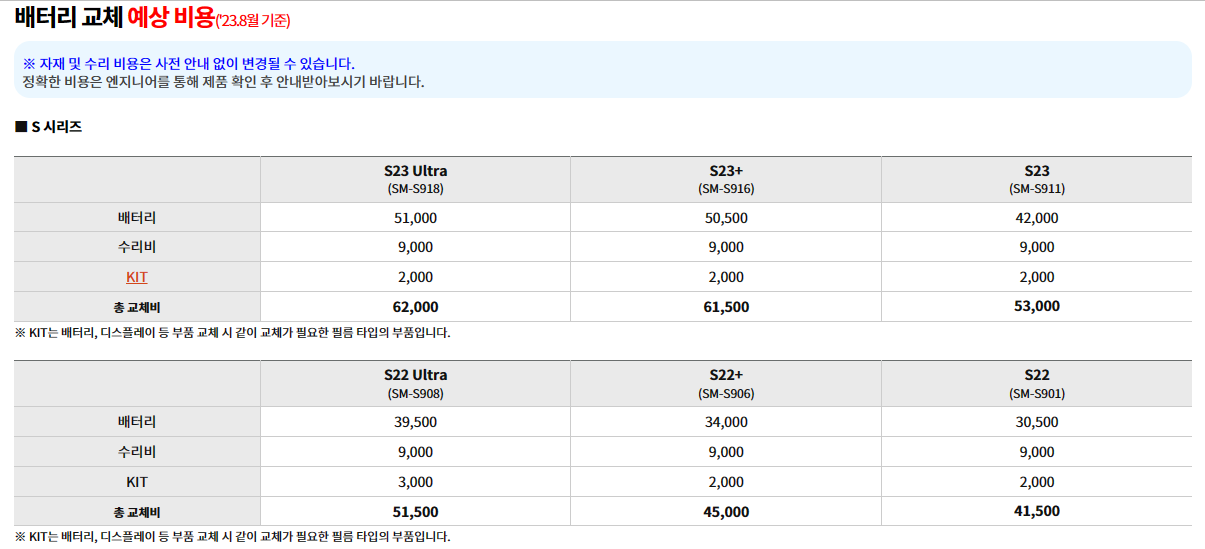The height and width of the screenshot is (549, 1205).
Task: Click the S23 (SM-S911) 수리비 value 9,000
Action: (1037, 247)
